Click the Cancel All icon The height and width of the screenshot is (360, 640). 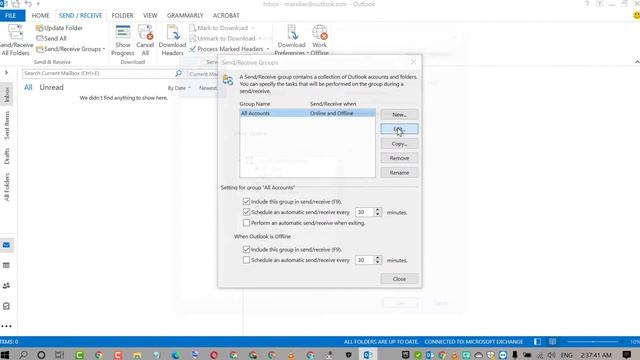pos(145,40)
